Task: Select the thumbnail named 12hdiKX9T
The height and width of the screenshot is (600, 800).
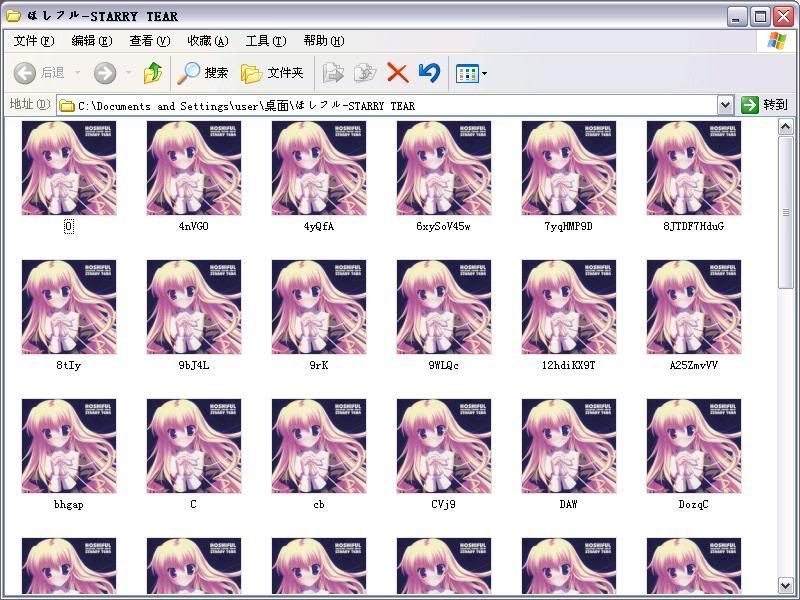Action: [569, 307]
